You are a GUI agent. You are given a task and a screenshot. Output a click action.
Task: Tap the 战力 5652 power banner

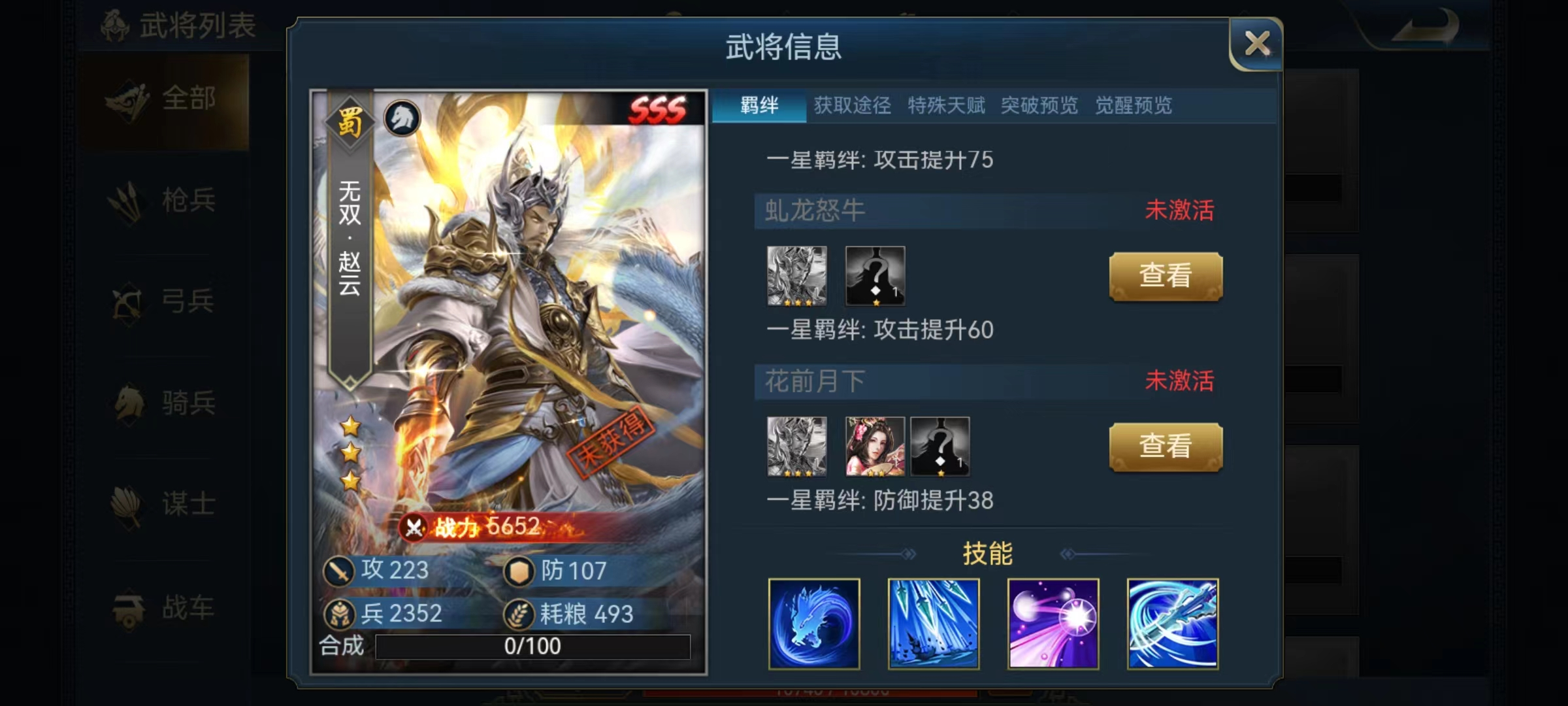pyautogui.click(x=489, y=527)
